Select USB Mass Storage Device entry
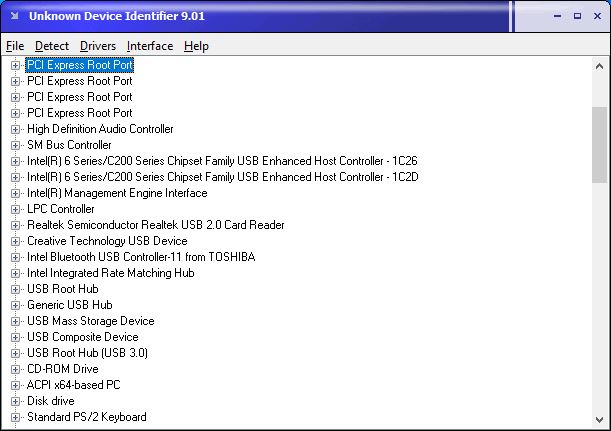This screenshot has width=611, height=431. pyautogui.click(x=91, y=321)
